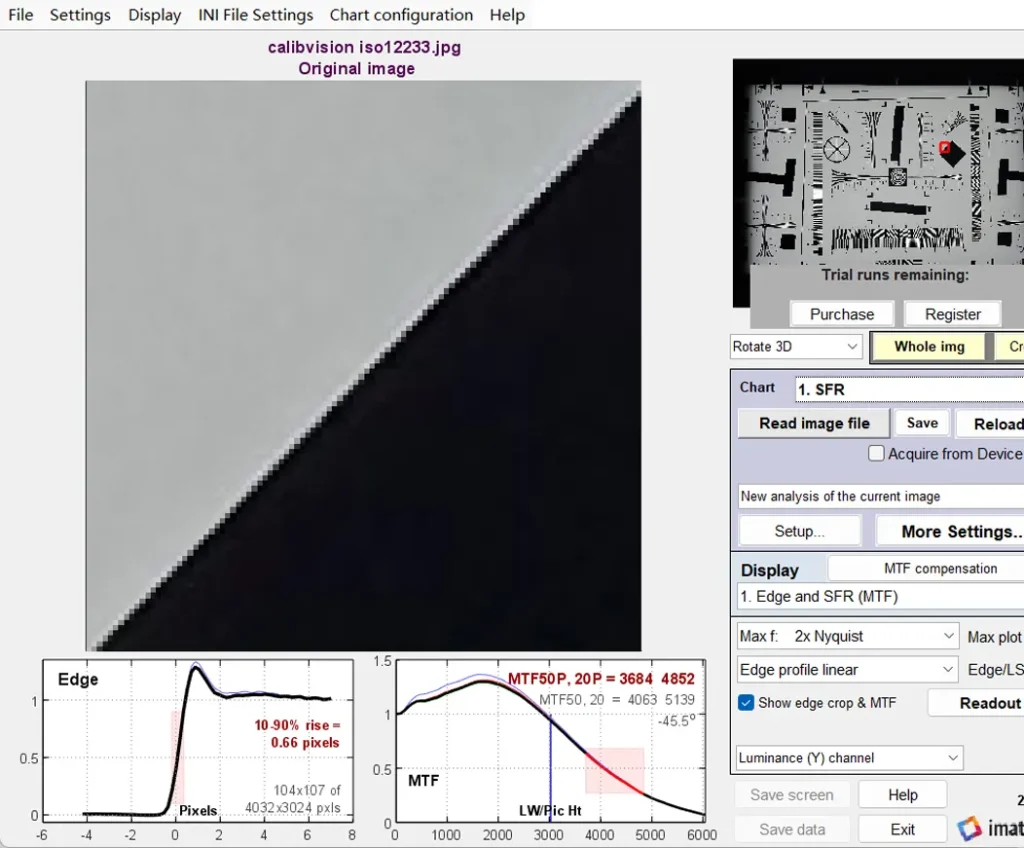
Task: Open the Help menu
Action: tap(507, 15)
